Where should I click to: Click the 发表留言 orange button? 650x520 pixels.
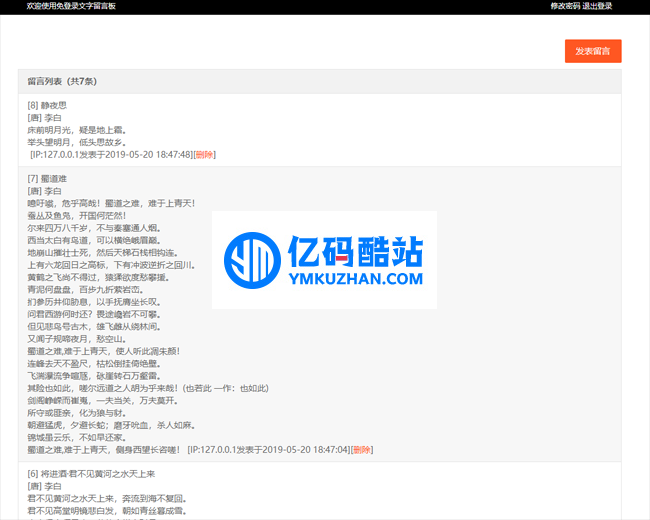(593, 51)
